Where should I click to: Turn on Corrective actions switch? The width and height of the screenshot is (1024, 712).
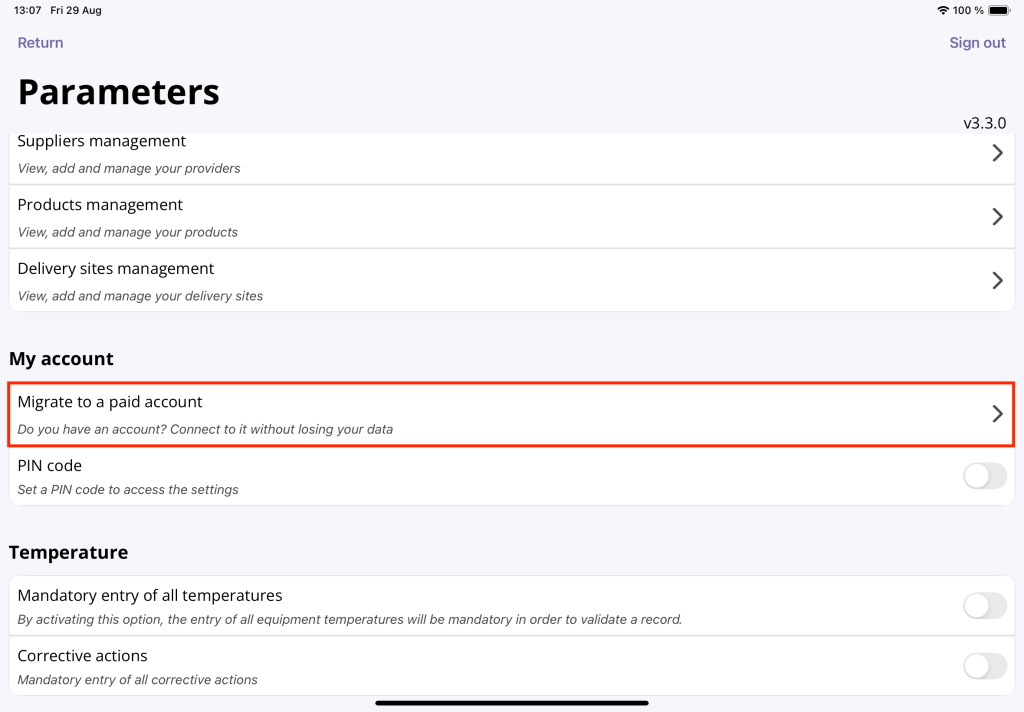984,666
